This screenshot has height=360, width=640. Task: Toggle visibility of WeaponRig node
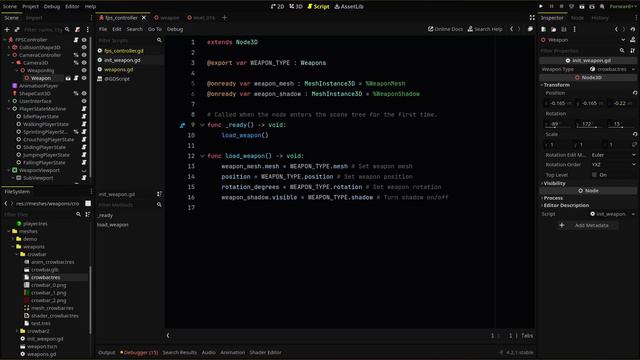(84, 70)
